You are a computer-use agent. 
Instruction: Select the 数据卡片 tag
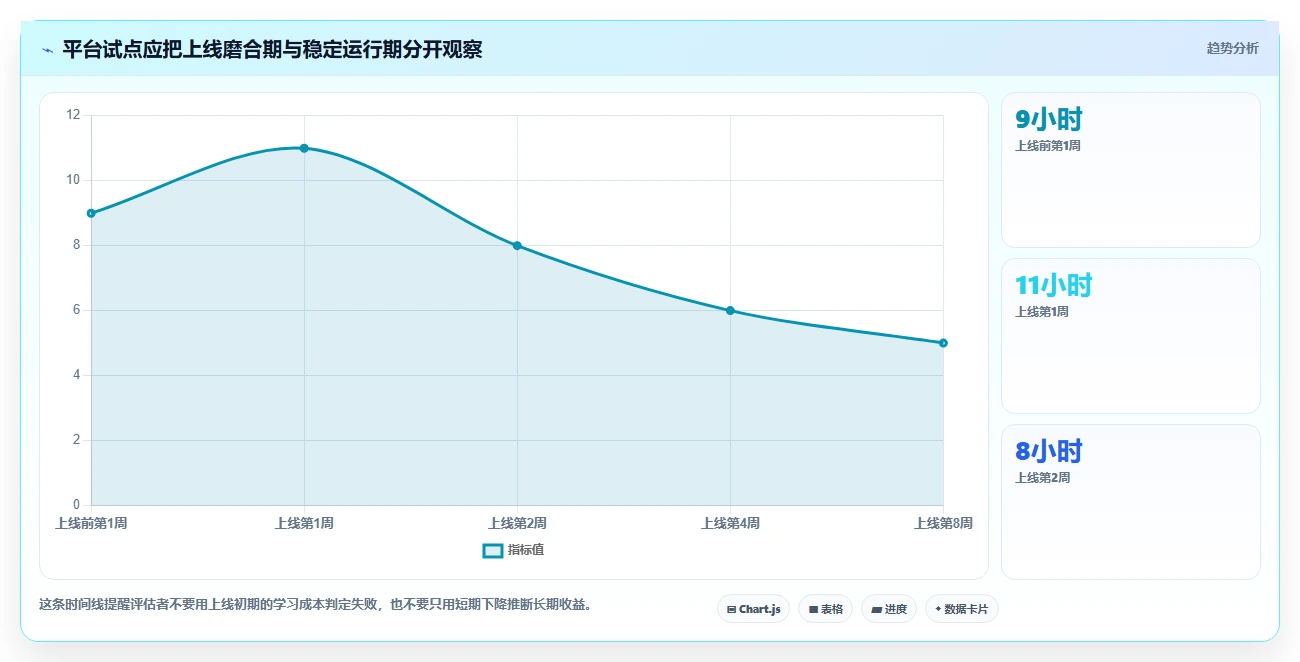962,609
